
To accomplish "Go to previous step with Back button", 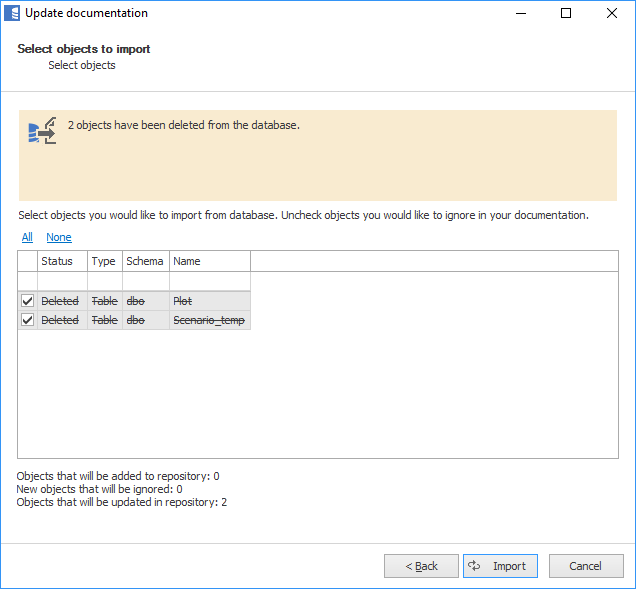I will 421,566.
